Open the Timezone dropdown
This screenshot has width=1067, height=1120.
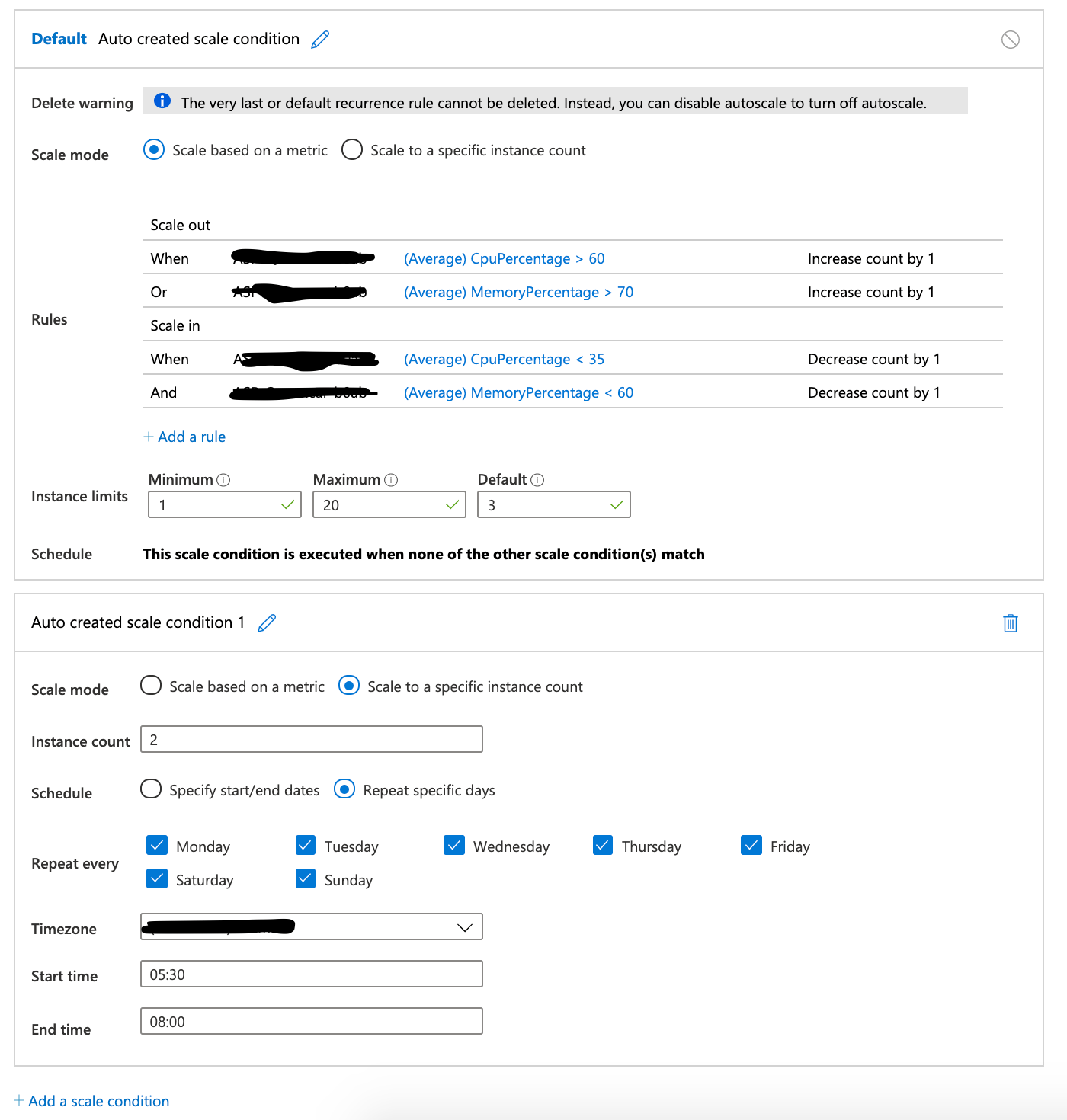pyautogui.click(x=463, y=926)
